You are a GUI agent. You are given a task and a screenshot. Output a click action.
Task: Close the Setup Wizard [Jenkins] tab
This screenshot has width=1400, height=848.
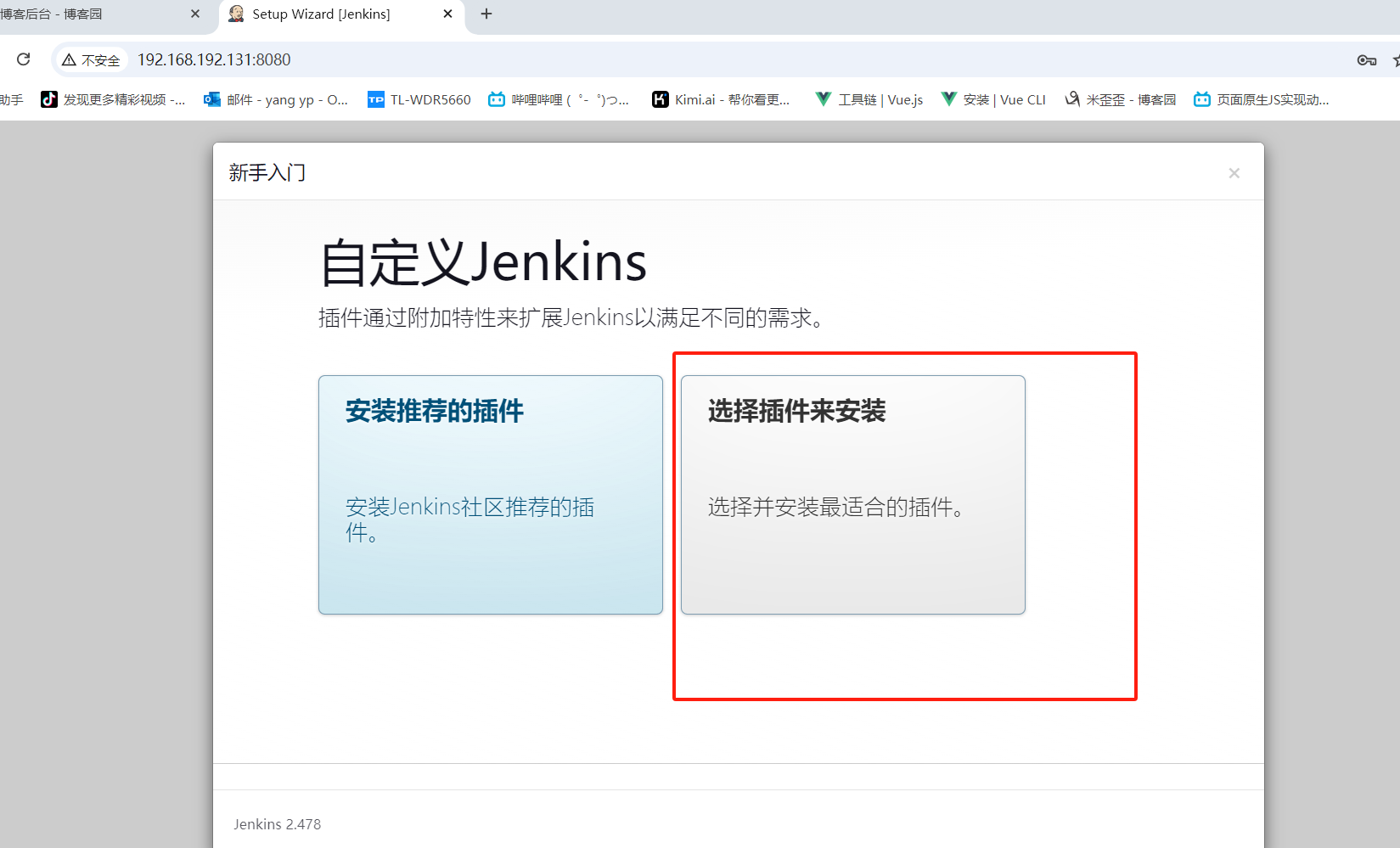pos(448,14)
